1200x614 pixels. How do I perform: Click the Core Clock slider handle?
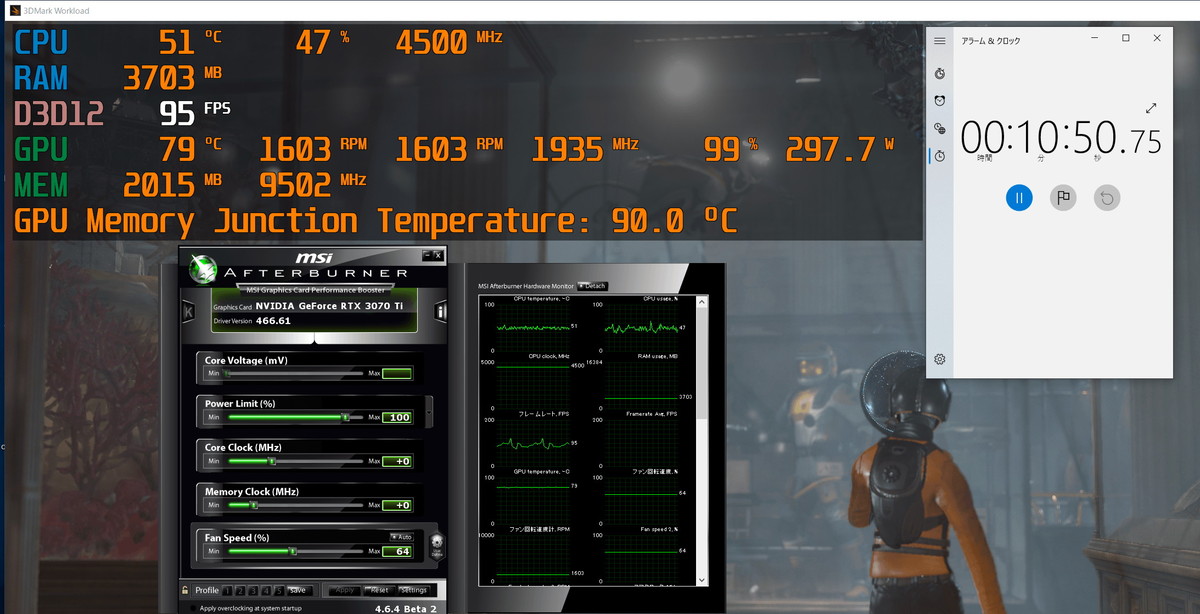272,462
